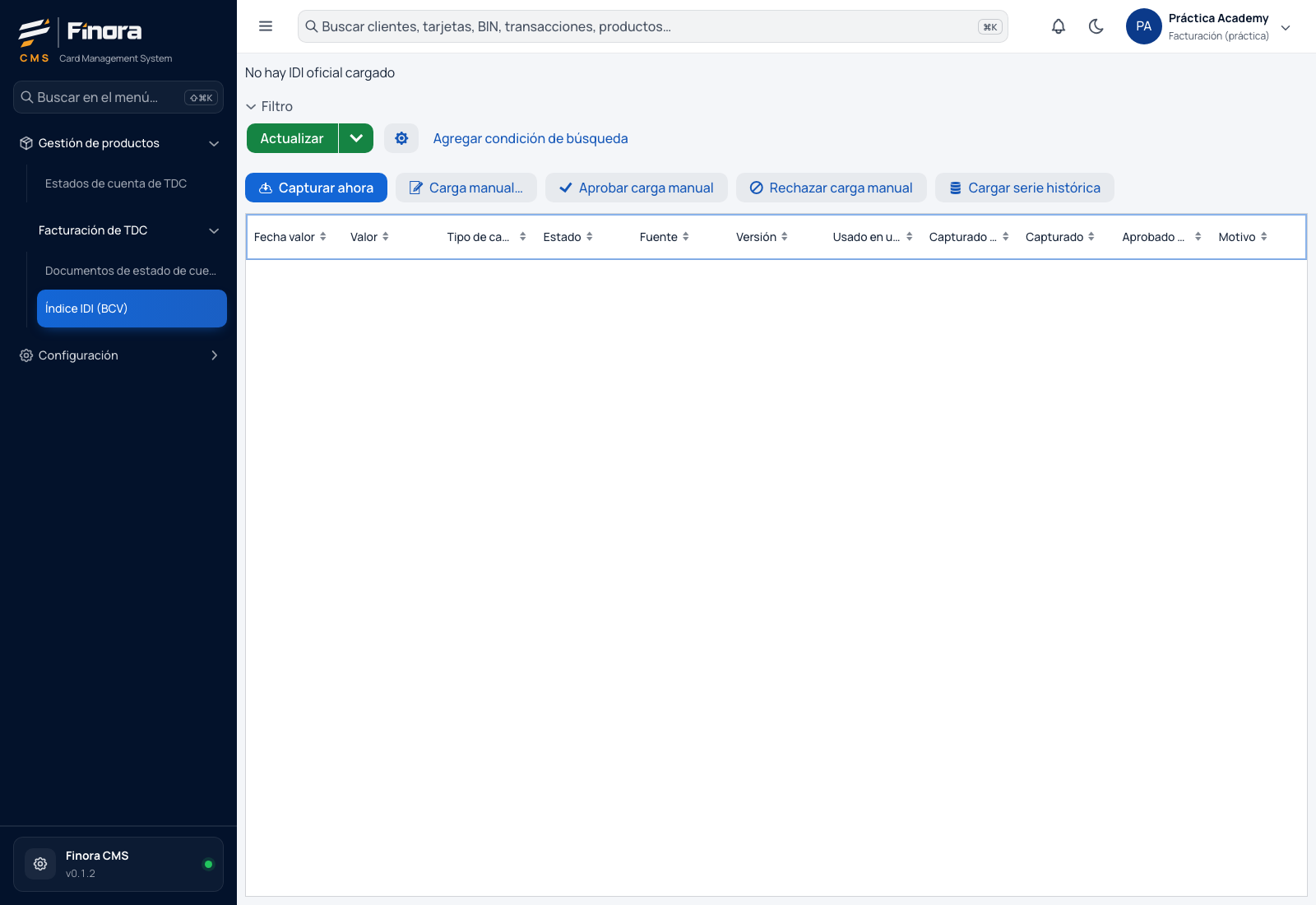
Task: Focus the Buscar en el menú field
Action: pyautogui.click(x=118, y=97)
